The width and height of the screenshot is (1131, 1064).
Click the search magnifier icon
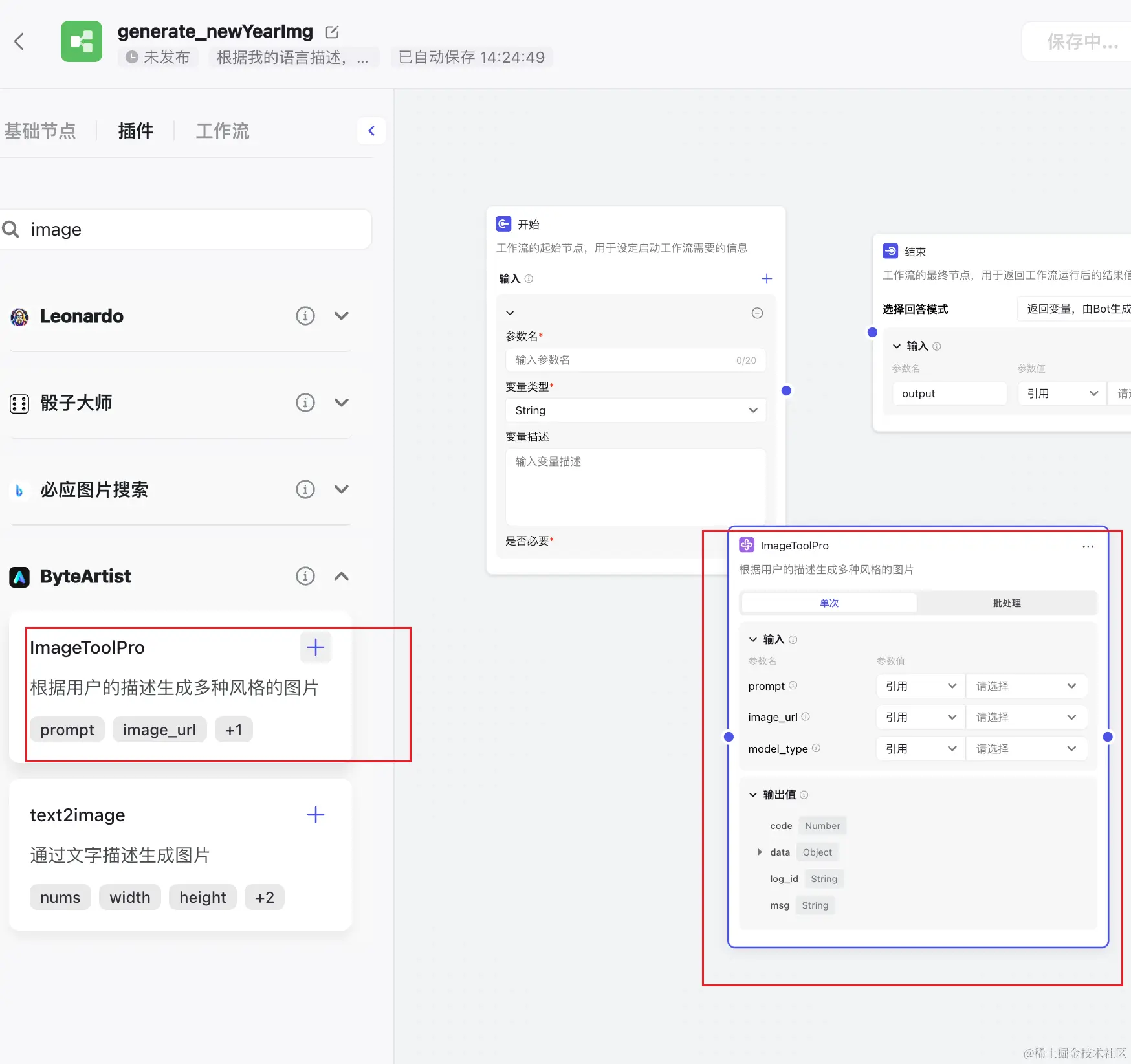[10, 229]
